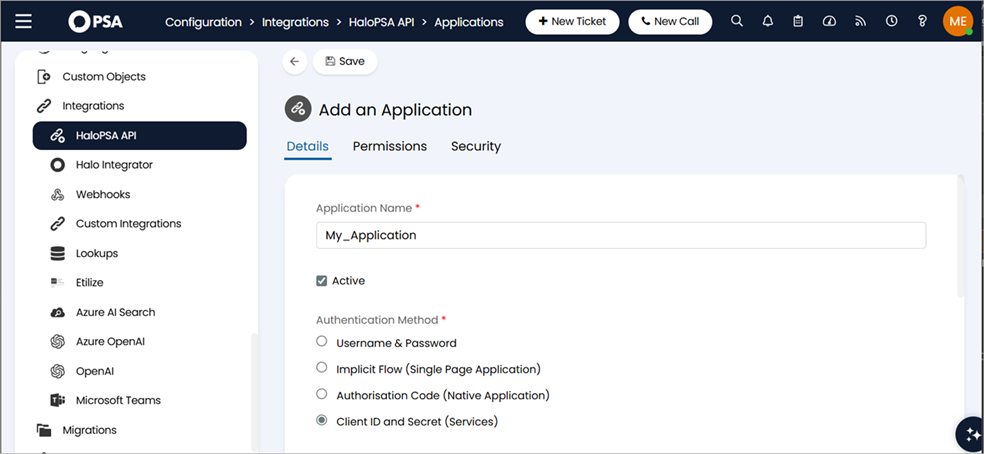Image resolution: width=984 pixels, height=454 pixels.
Task: Switch to the Details tab
Action: pos(308,146)
